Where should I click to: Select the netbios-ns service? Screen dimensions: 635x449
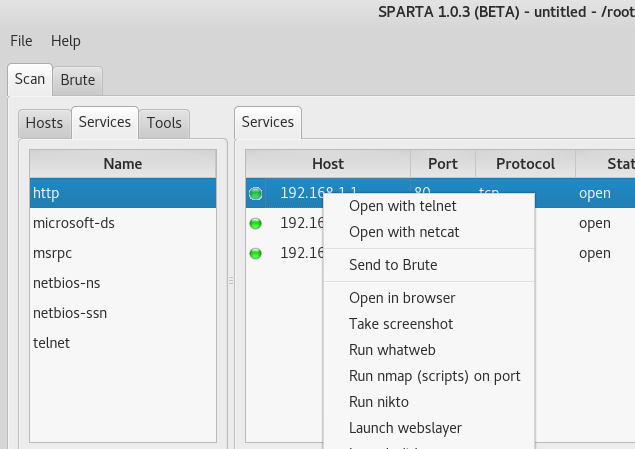click(x=123, y=283)
